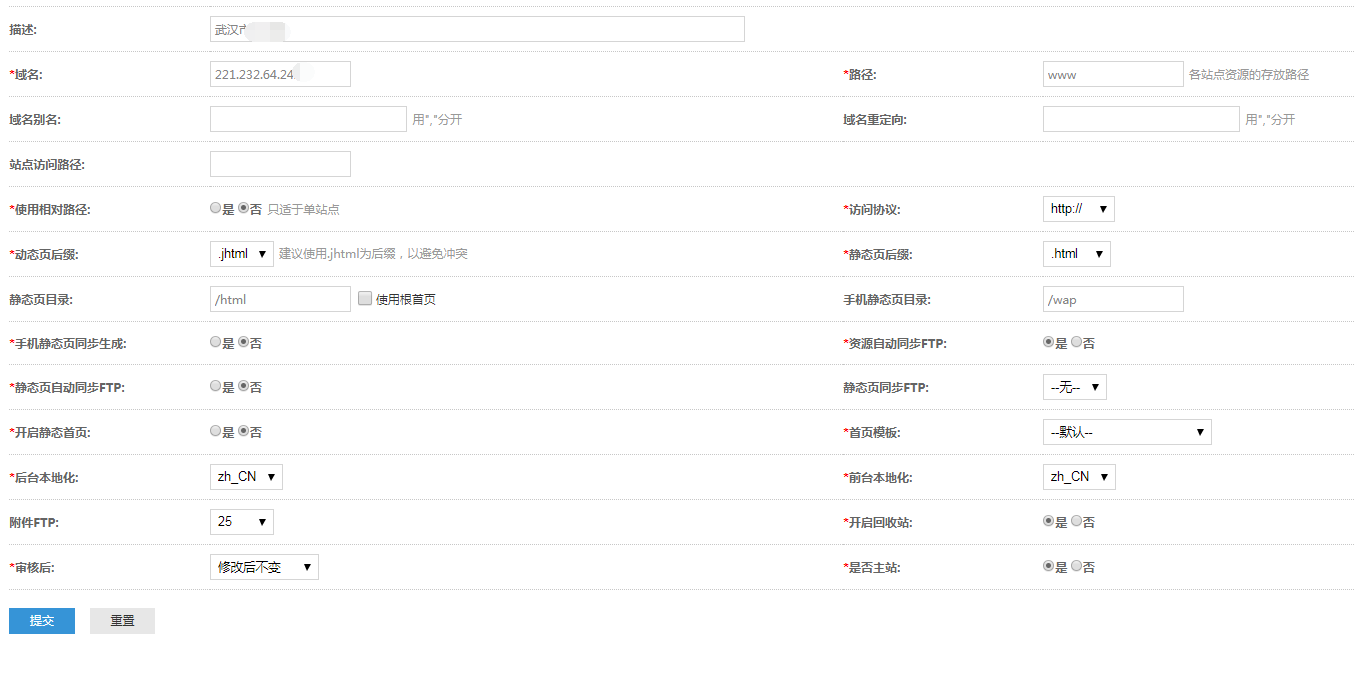Select 是 for 资源自动同步FTP
Viewport: 1354px width, 696px height.
(1048, 342)
